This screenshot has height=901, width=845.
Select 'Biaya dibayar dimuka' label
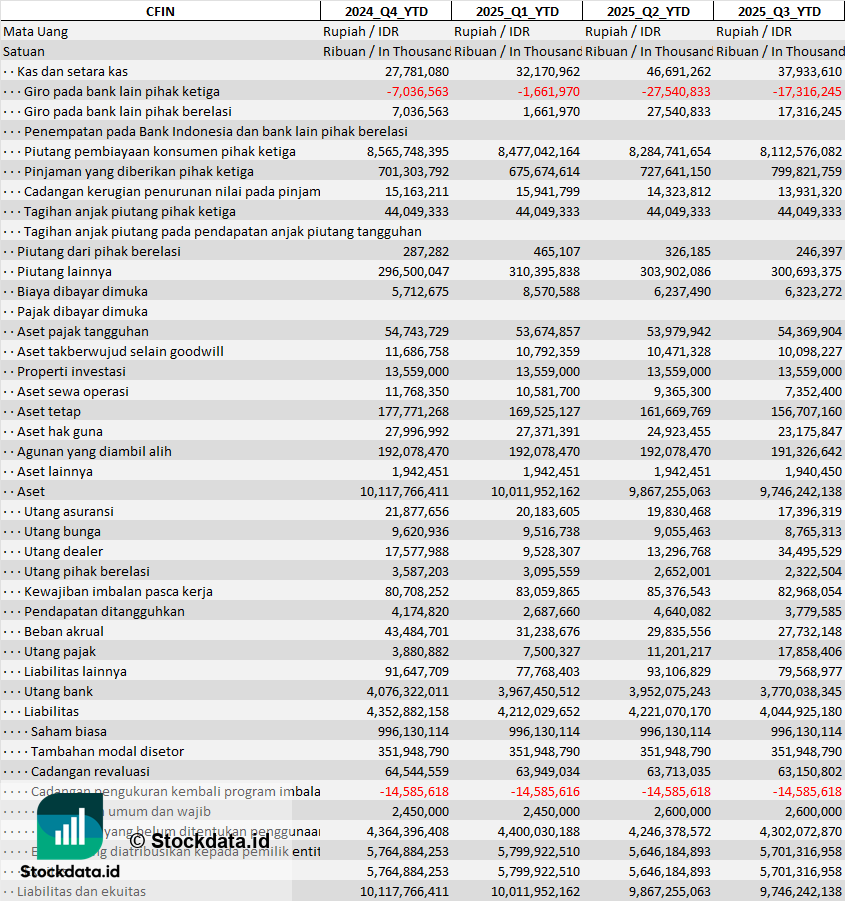(x=82, y=292)
